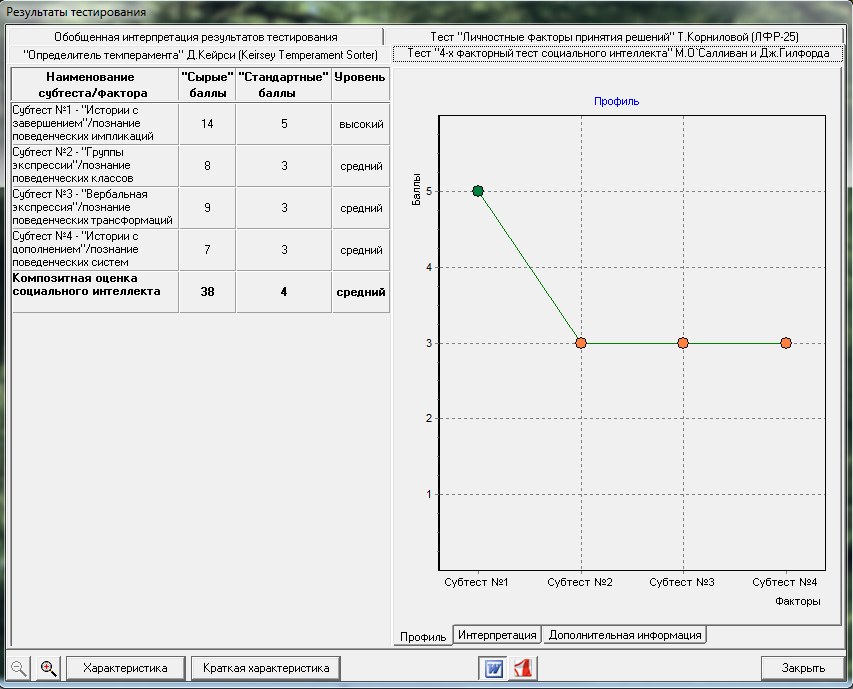Select the Субтест №4 'Истории с дополнением' row
Image resolution: width=853 pixels, height=689 pixels.
point(200,250)
